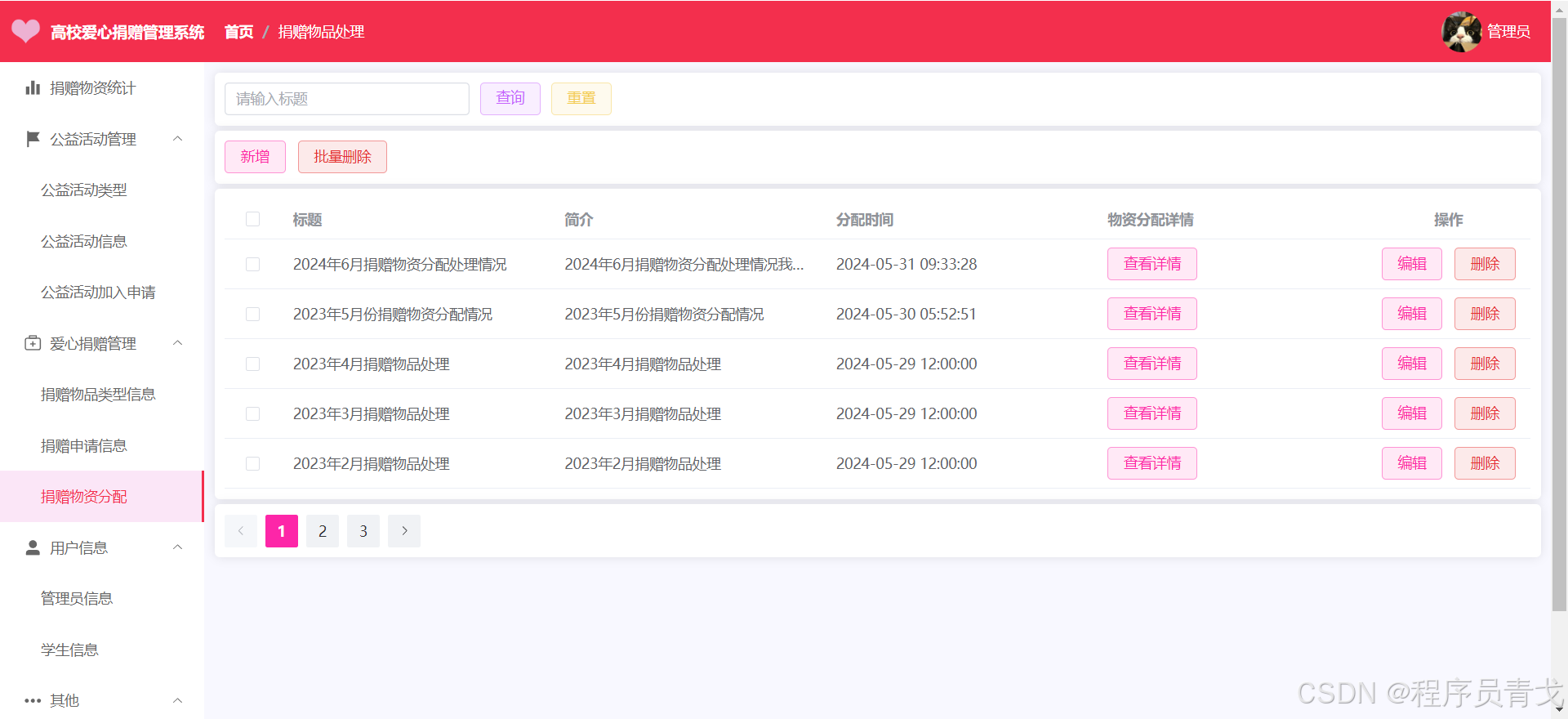The width and height of the screenshot is (1568, 719).
Task: Click the 捐赠物品处理 breadcrumb text
Action: [321, 32]
